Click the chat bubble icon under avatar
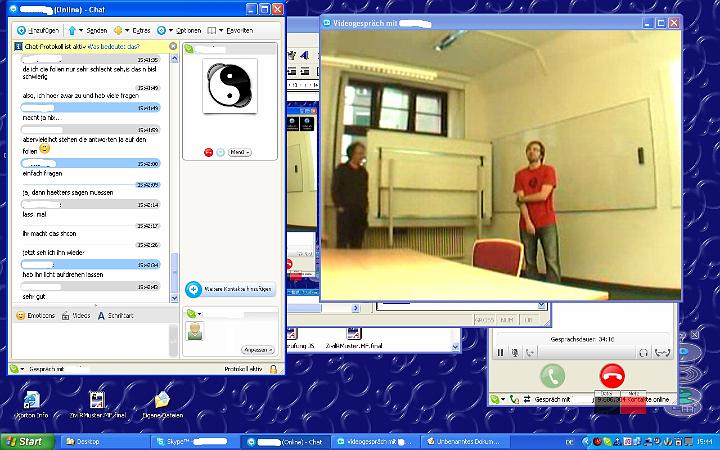Image resolution: width=720 pixels, height=450 pixels. click(x=220, y=152)
